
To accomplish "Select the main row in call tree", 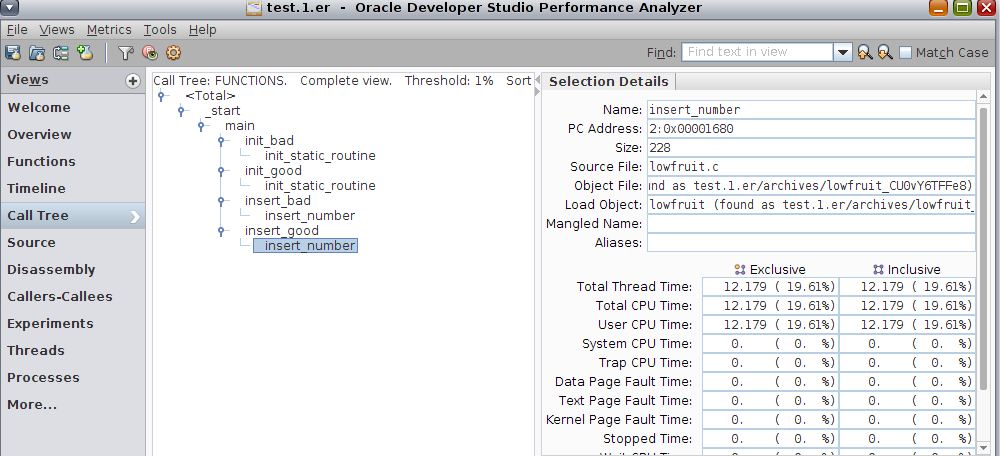I will (240, 126).
